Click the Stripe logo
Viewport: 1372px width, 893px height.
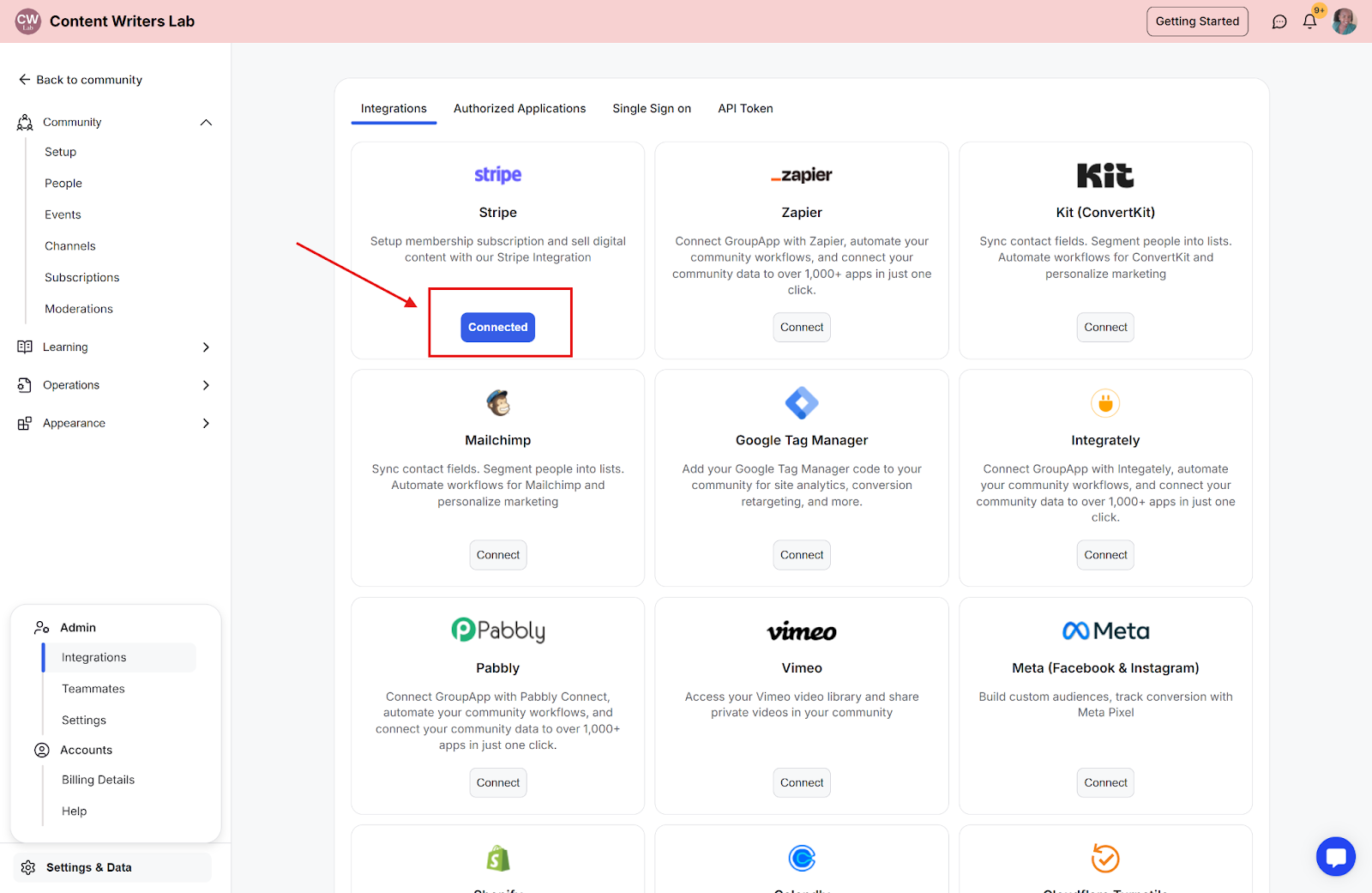(x=498, y=175)
